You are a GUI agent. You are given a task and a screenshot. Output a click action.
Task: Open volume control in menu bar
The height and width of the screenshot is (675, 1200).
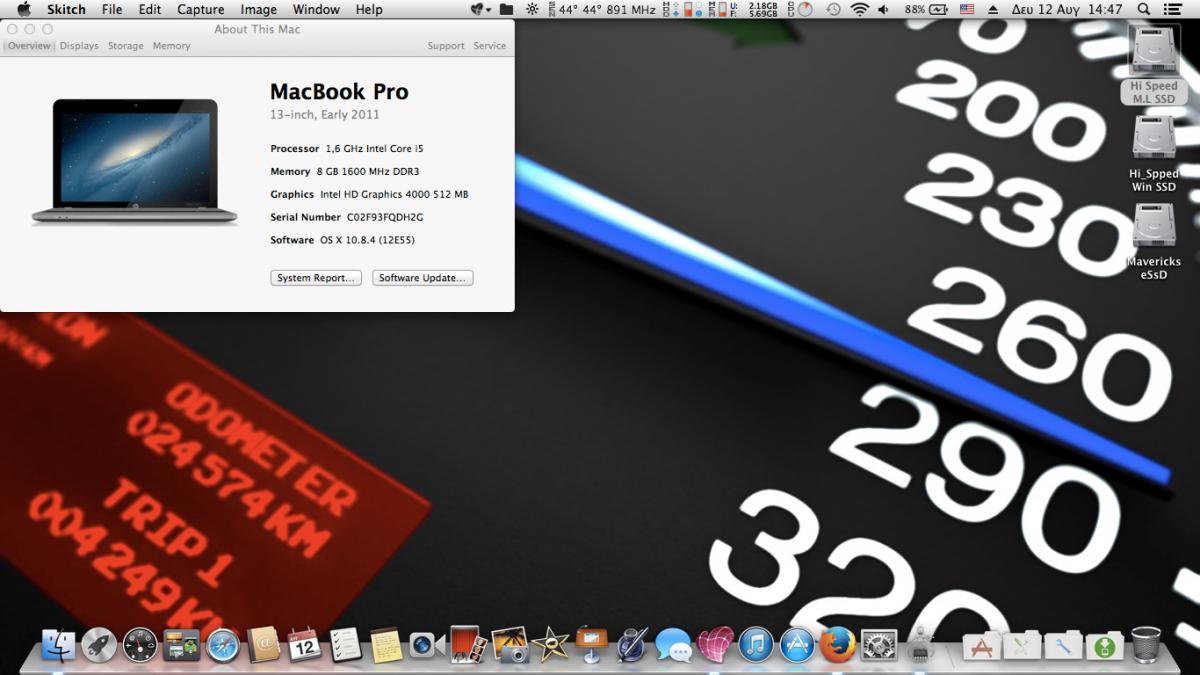(883, 9)
